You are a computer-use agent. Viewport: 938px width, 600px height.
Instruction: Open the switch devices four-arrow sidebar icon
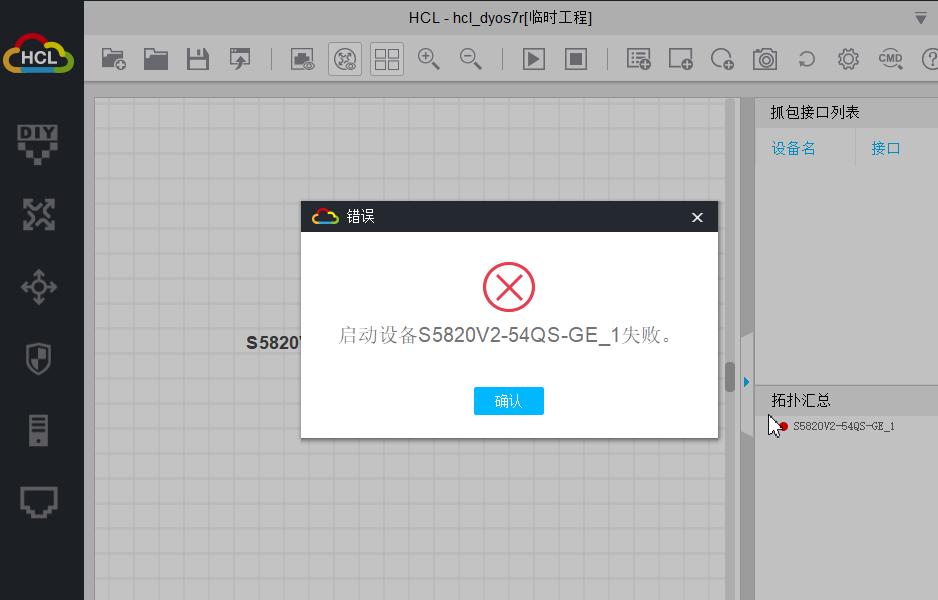tap(39, 287)
